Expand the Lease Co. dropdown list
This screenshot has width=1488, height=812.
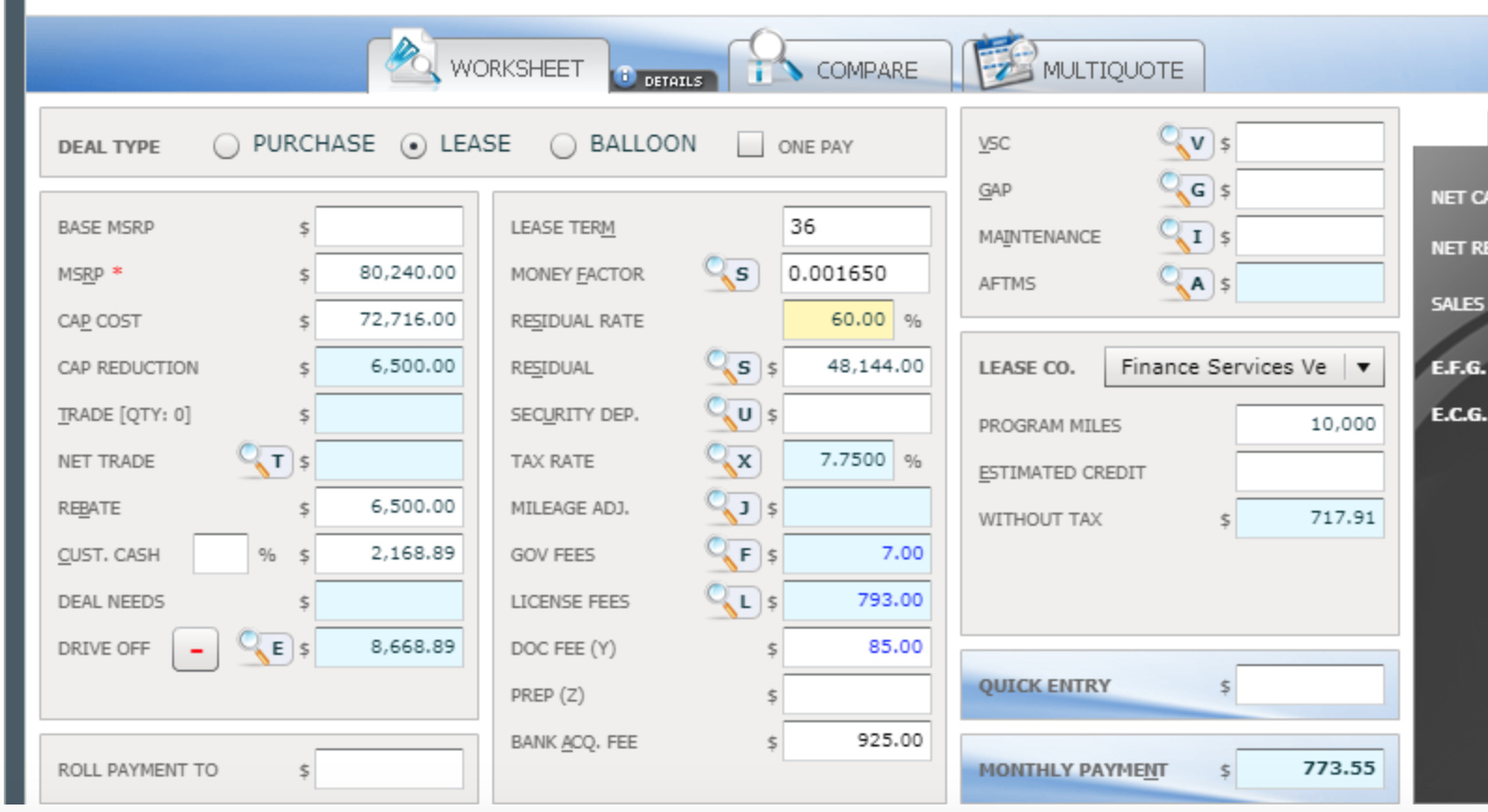coord(1364,367)
